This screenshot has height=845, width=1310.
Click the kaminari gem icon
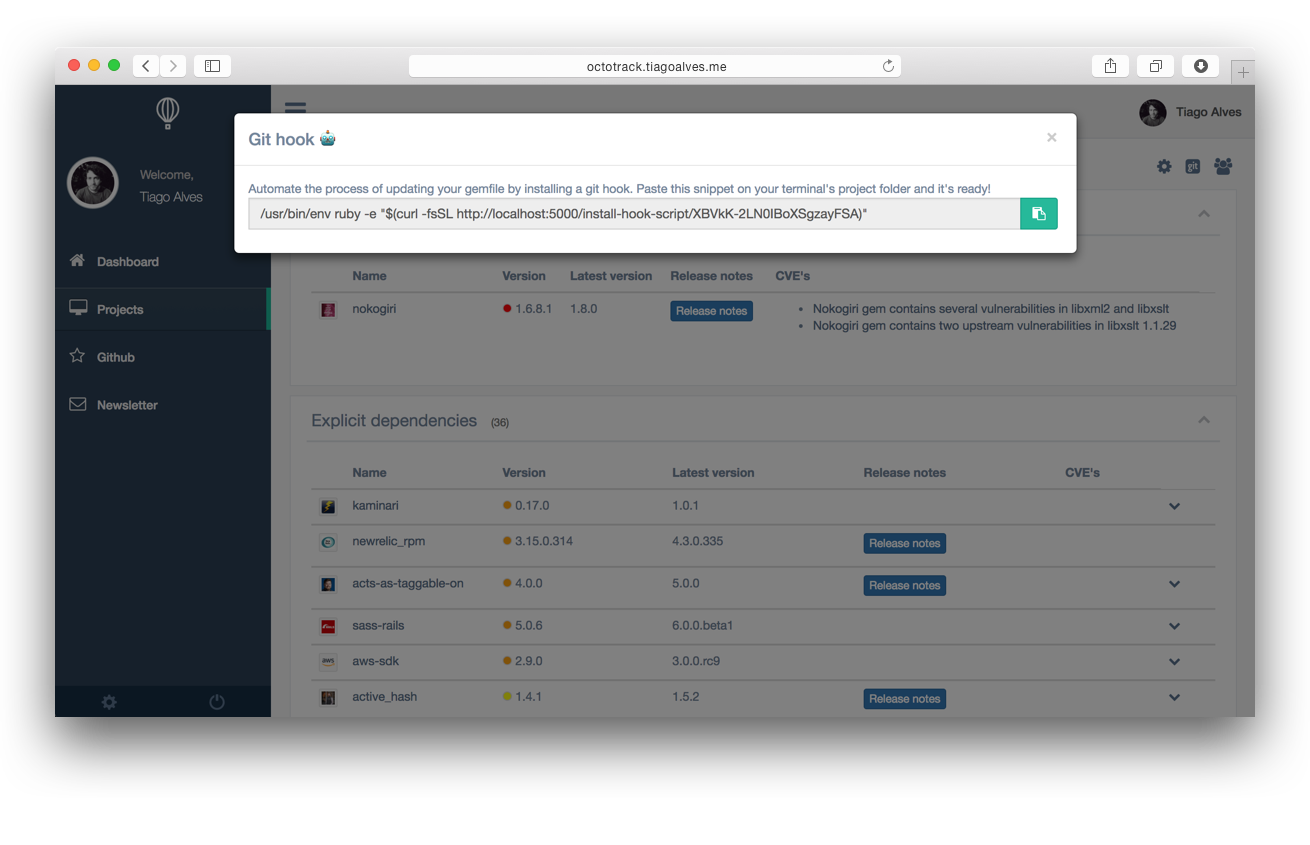point(328,507)
